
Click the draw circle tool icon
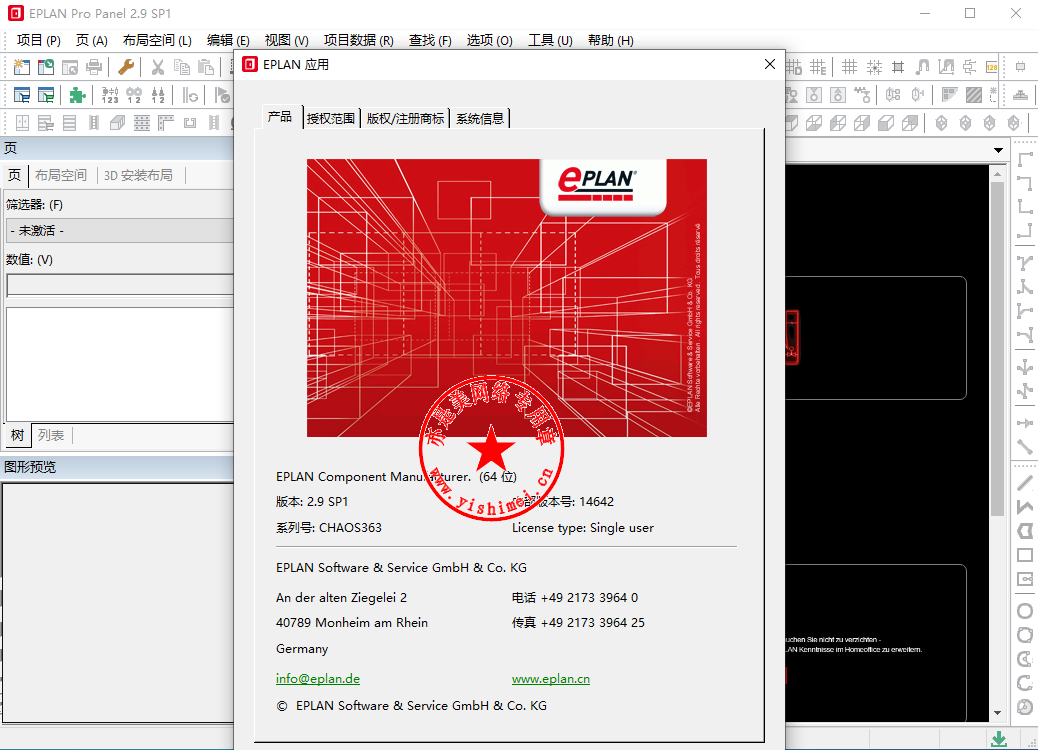(1025, 610)
